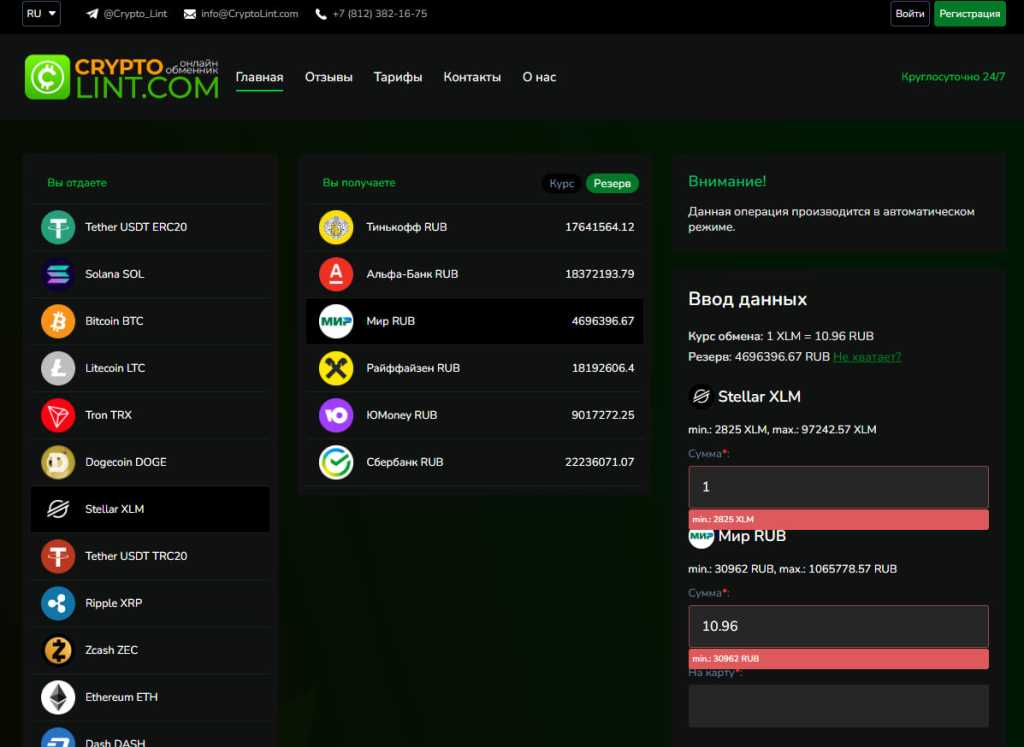The image size is (1024, 747).
Task: Click the Круглосуточно 24/7 text
Action: point(953,77)
